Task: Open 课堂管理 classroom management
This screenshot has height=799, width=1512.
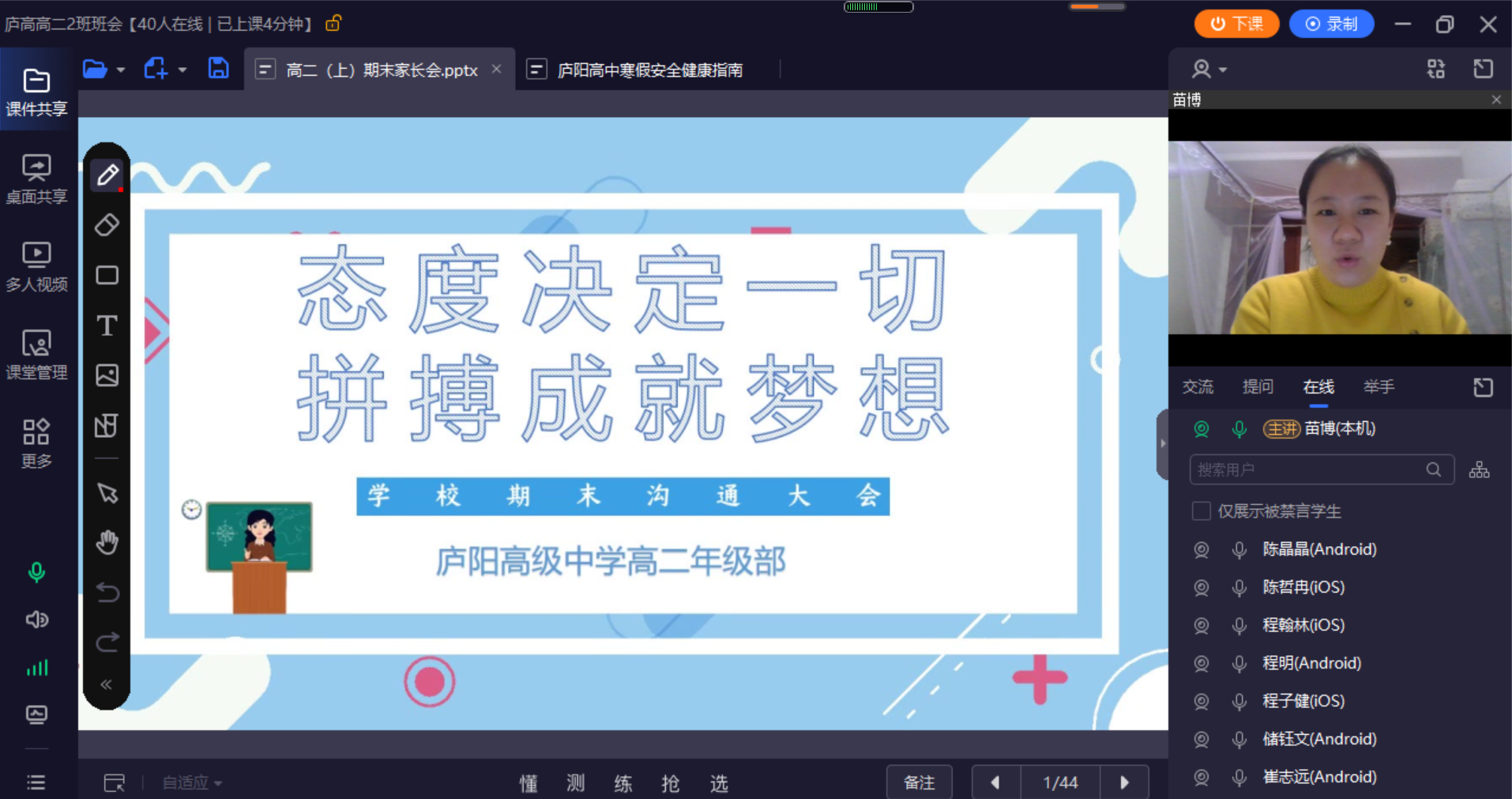Action: [x=36, y=356]
